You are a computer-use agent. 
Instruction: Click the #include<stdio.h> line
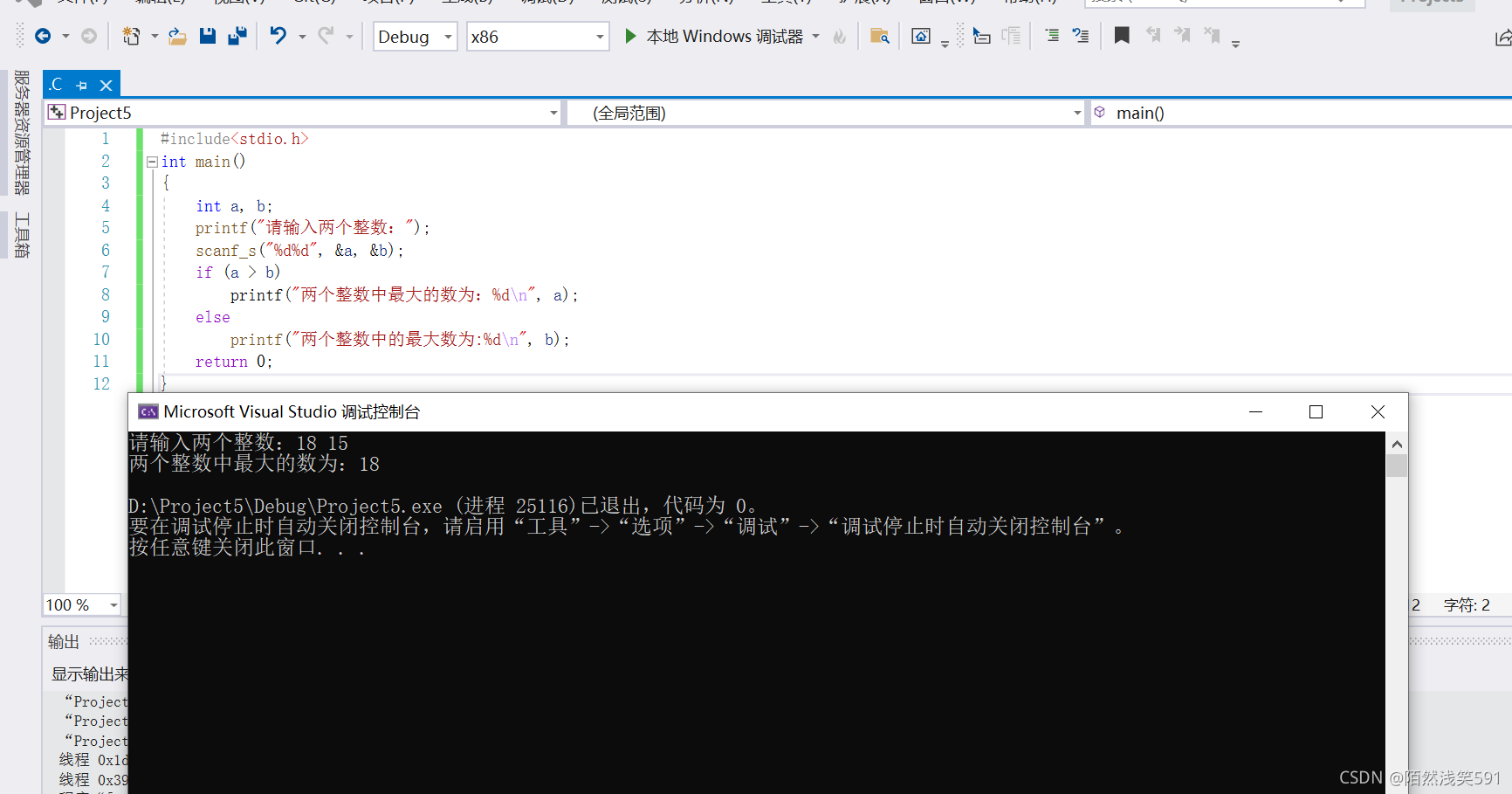[234, 139]
